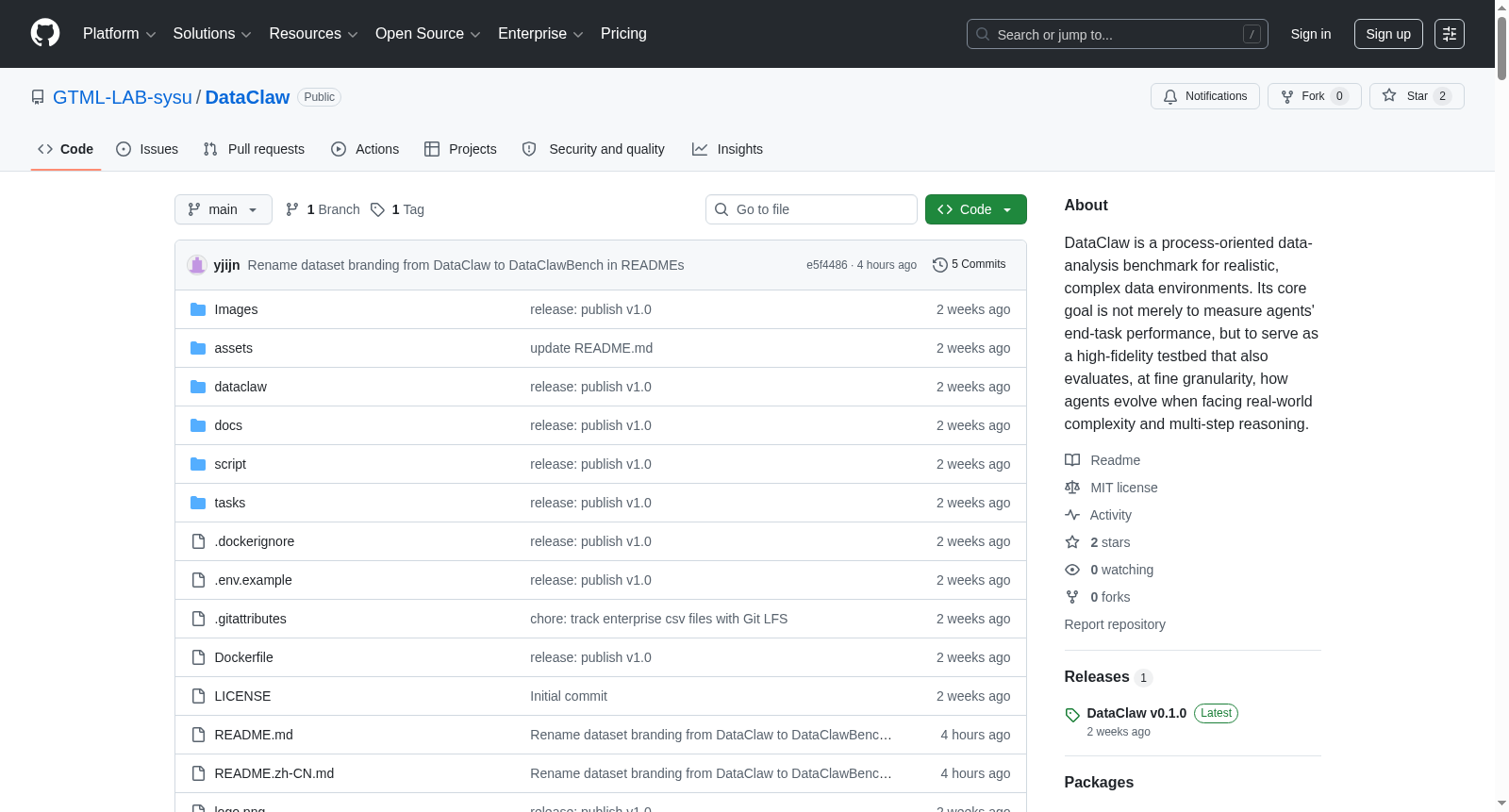Expand the Solutions menu
Image resolution: width=1509 pixels, height=812 pixels.
point(212,34)
